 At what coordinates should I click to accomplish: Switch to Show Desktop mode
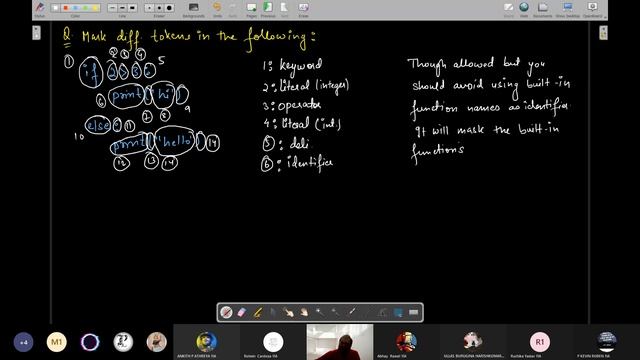[x=568, y=7]
